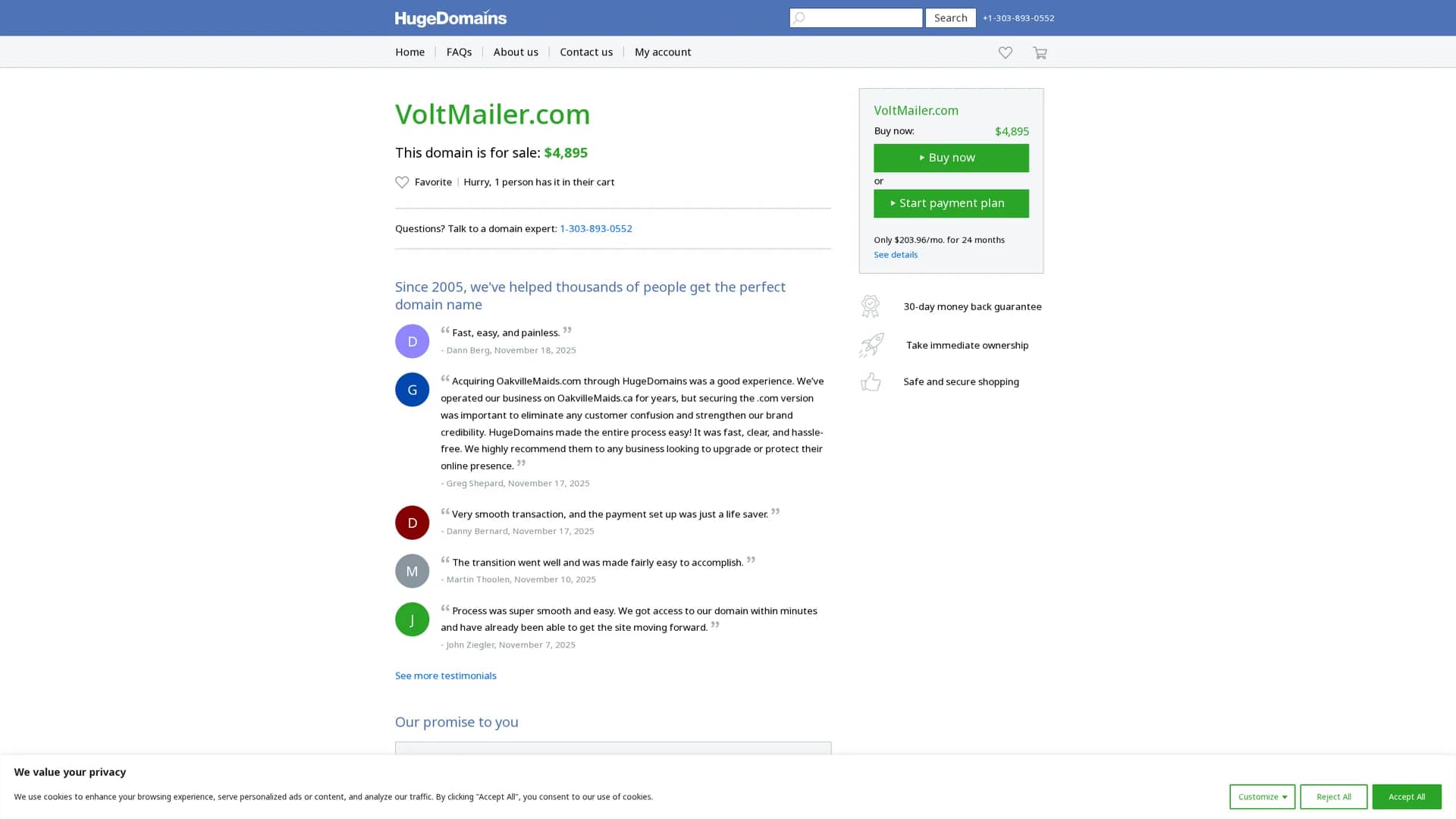
Task: Click the thumbs-up secure shopping icon
Action: coord(871,381)
